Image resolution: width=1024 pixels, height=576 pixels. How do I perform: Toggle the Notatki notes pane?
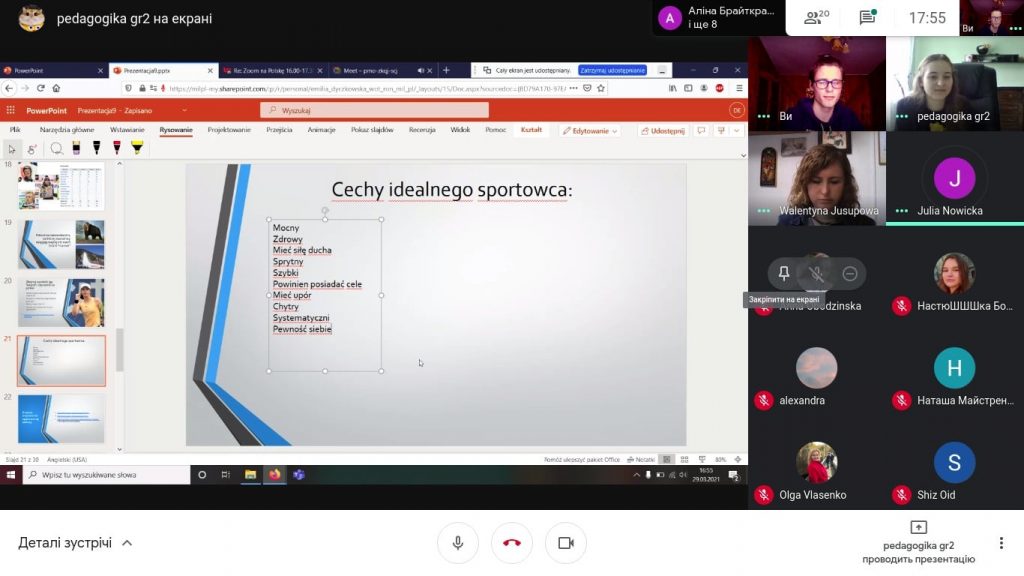[640, 459]
